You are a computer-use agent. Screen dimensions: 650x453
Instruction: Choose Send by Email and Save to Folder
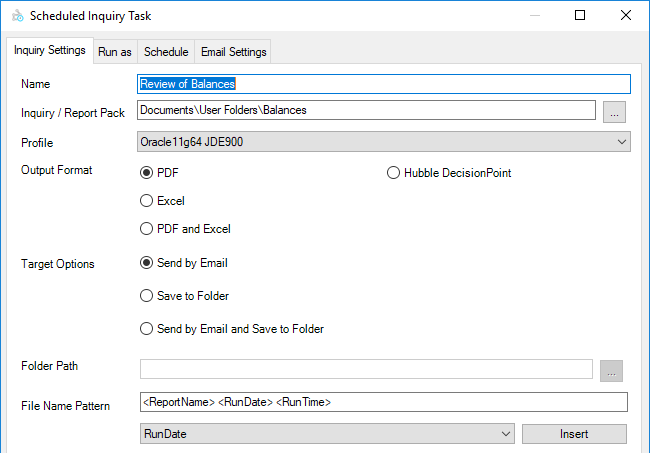coord(147,329)
